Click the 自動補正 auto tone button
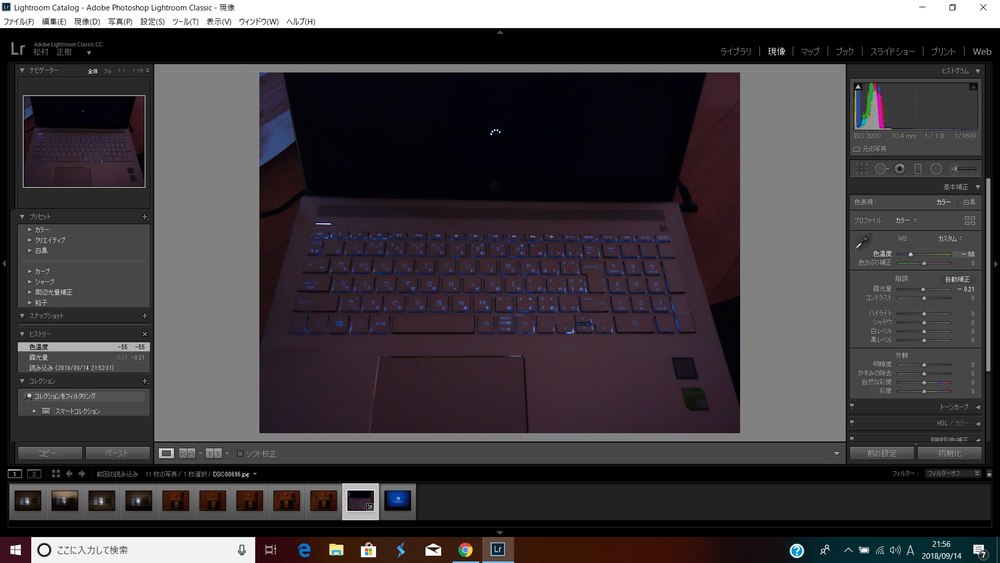 point(957,279)
